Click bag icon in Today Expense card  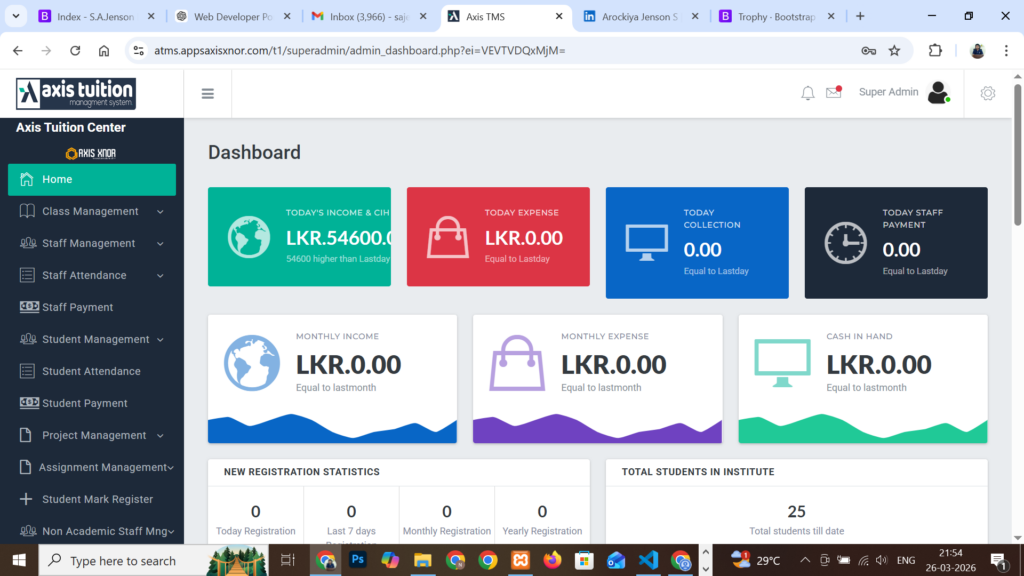pos(447,237)
